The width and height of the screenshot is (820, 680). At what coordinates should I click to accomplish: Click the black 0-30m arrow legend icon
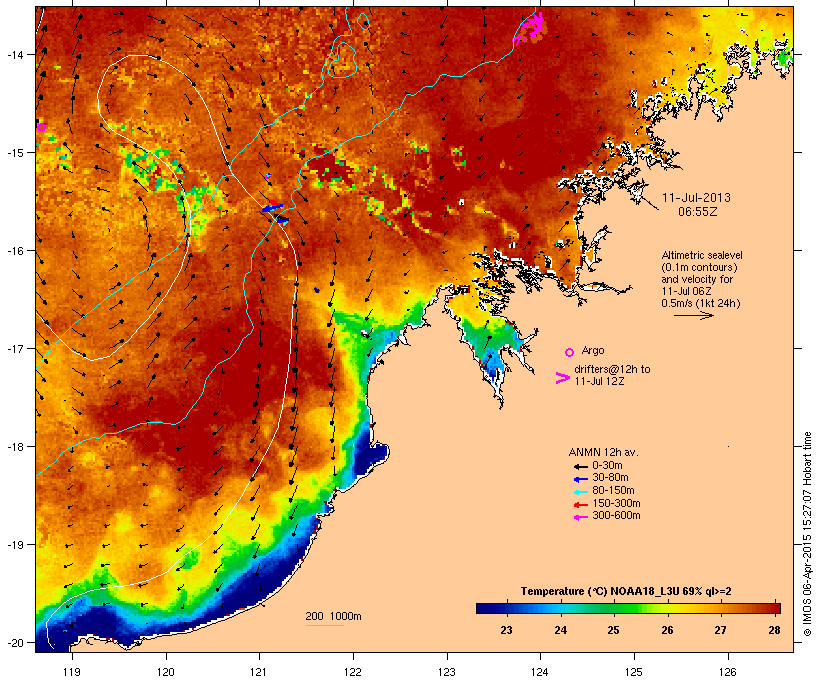pyautogui.click(x=580, y=467)
